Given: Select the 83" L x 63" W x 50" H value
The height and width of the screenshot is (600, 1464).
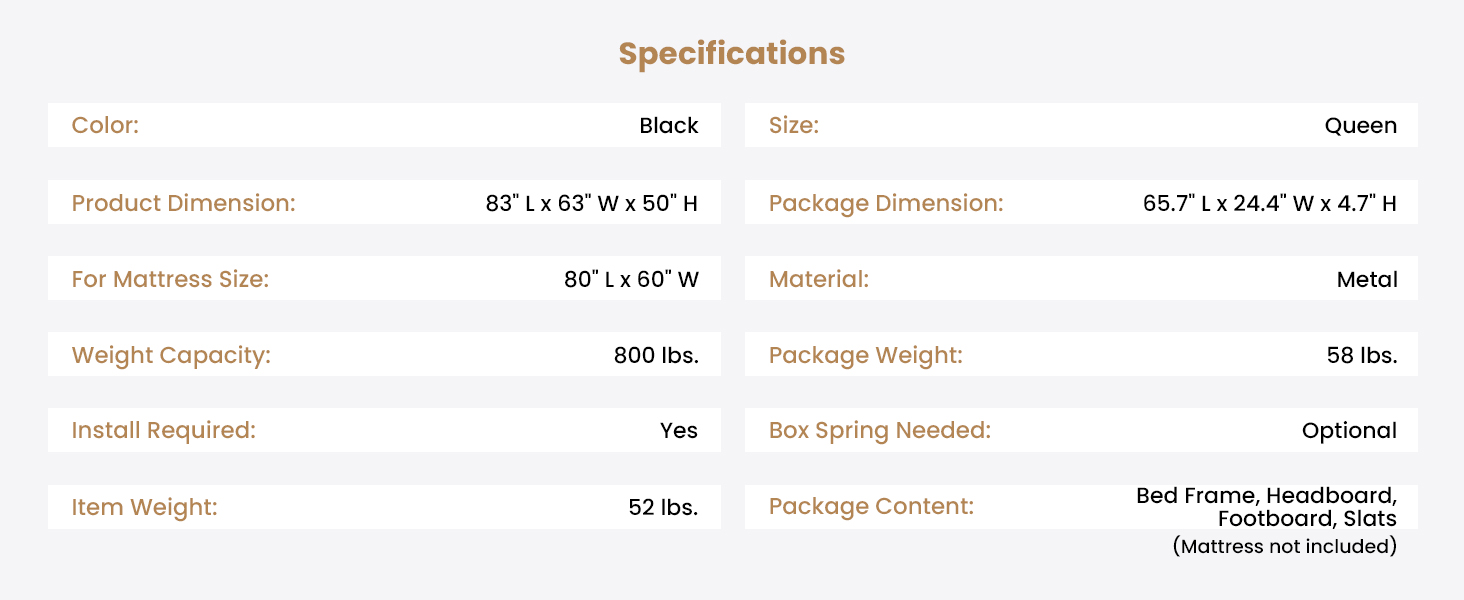Looking at the screenshot, I should coord(591,203).
